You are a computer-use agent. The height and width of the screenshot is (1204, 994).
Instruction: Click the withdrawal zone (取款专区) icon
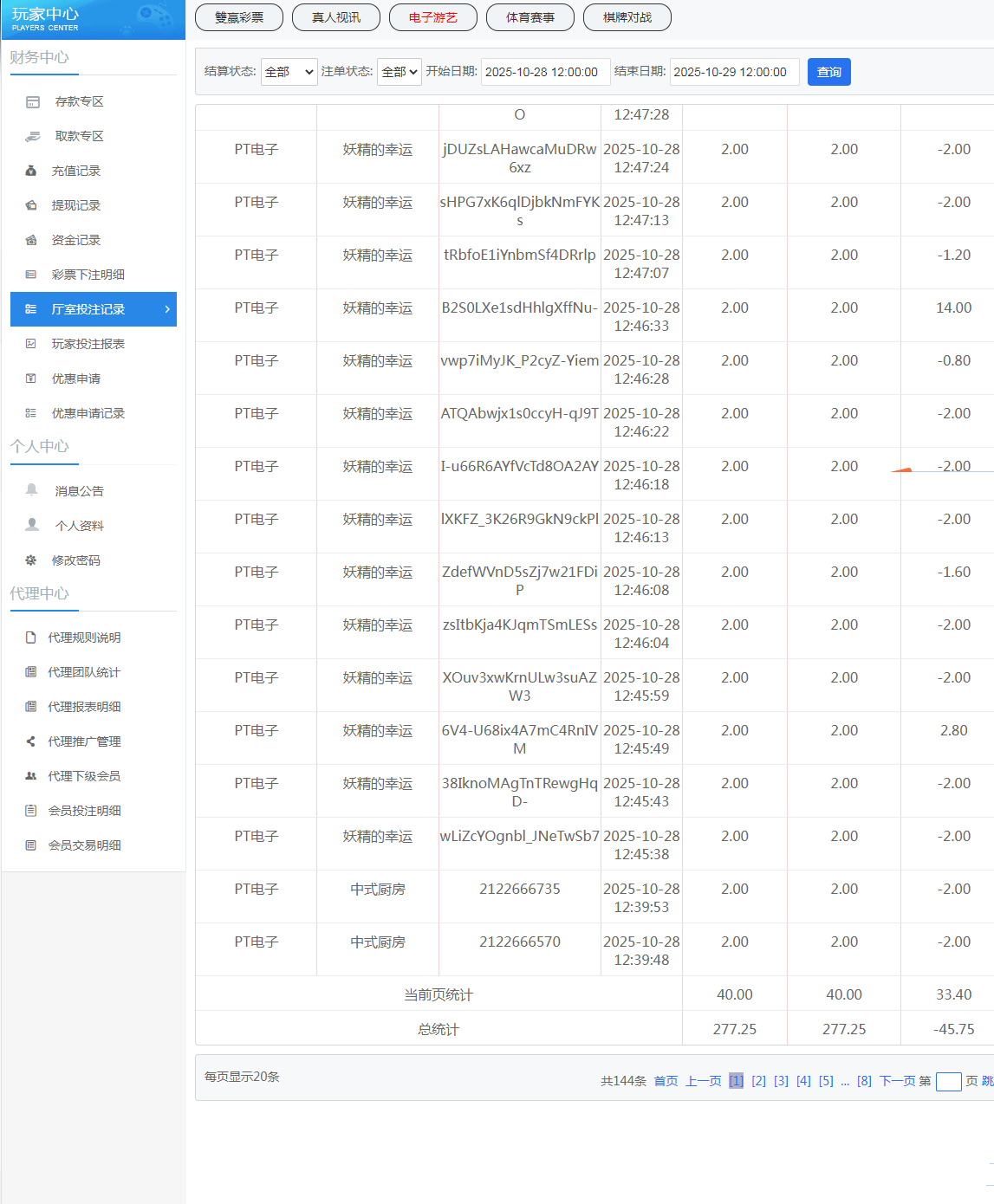click(33, 137)
